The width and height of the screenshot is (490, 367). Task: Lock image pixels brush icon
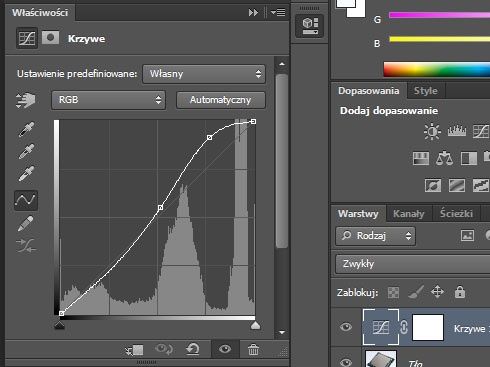click(x=416, y=292)
